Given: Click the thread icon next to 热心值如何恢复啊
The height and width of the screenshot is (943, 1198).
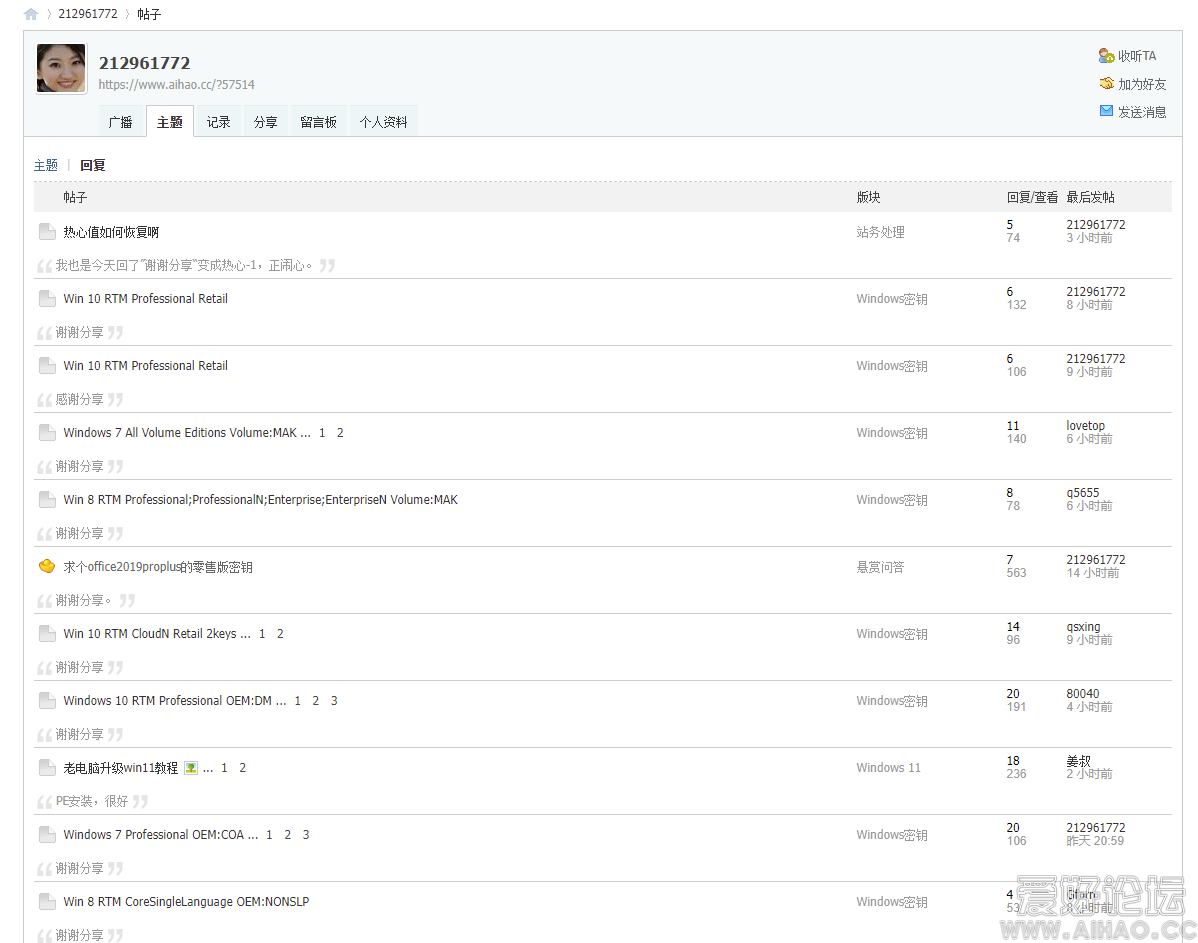Looking at the screenshot, I should (x=47, y=232).
